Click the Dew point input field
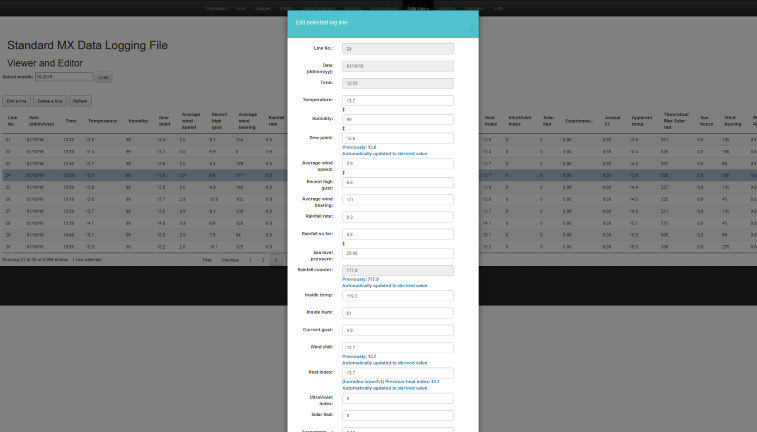 (x=397, y=137)
